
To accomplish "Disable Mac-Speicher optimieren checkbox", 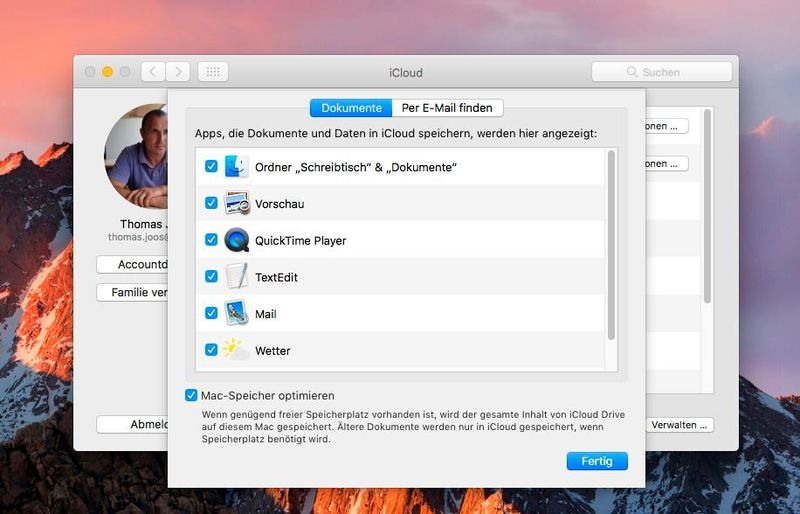I will pyautogui.click(x=191, y=396).
